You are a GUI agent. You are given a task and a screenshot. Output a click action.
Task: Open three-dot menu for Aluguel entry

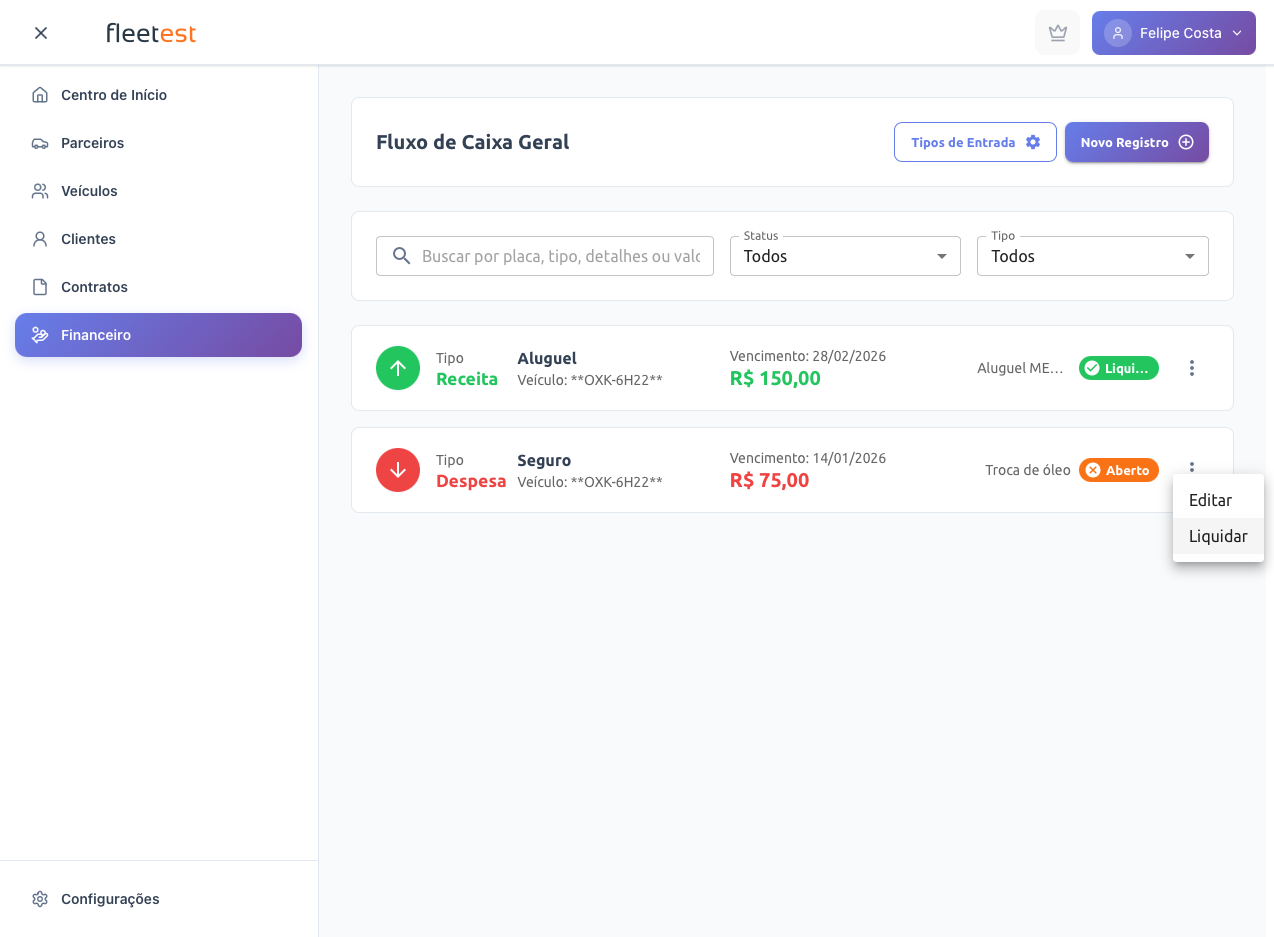1191,368
